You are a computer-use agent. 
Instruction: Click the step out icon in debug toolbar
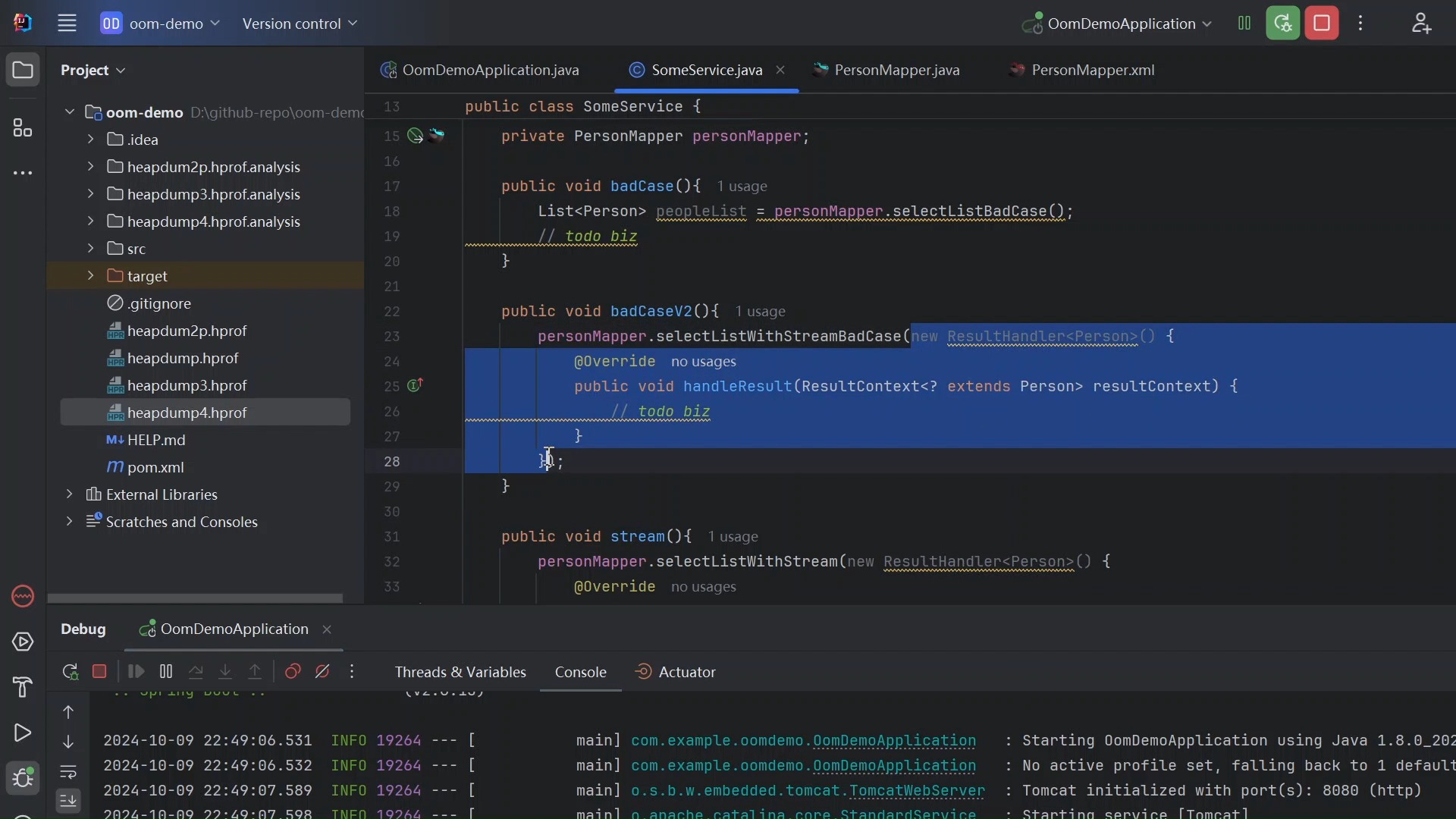click(255, 671)
